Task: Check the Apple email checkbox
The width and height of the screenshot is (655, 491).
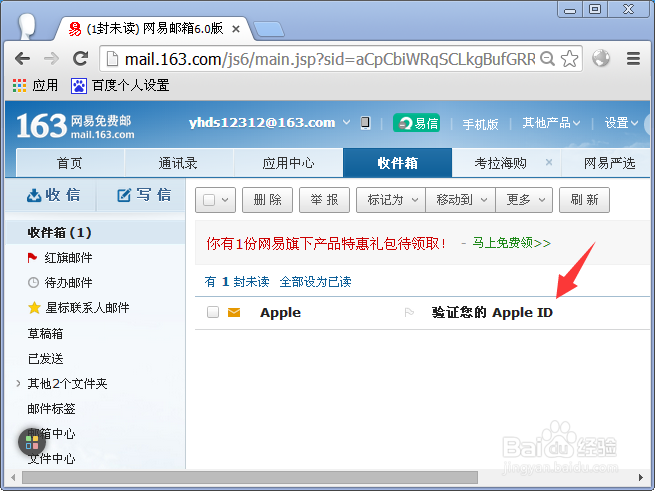Action: (213, 312)
